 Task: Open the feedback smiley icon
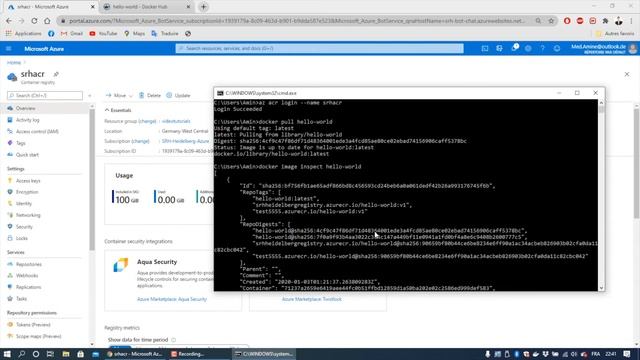[557, 49]
